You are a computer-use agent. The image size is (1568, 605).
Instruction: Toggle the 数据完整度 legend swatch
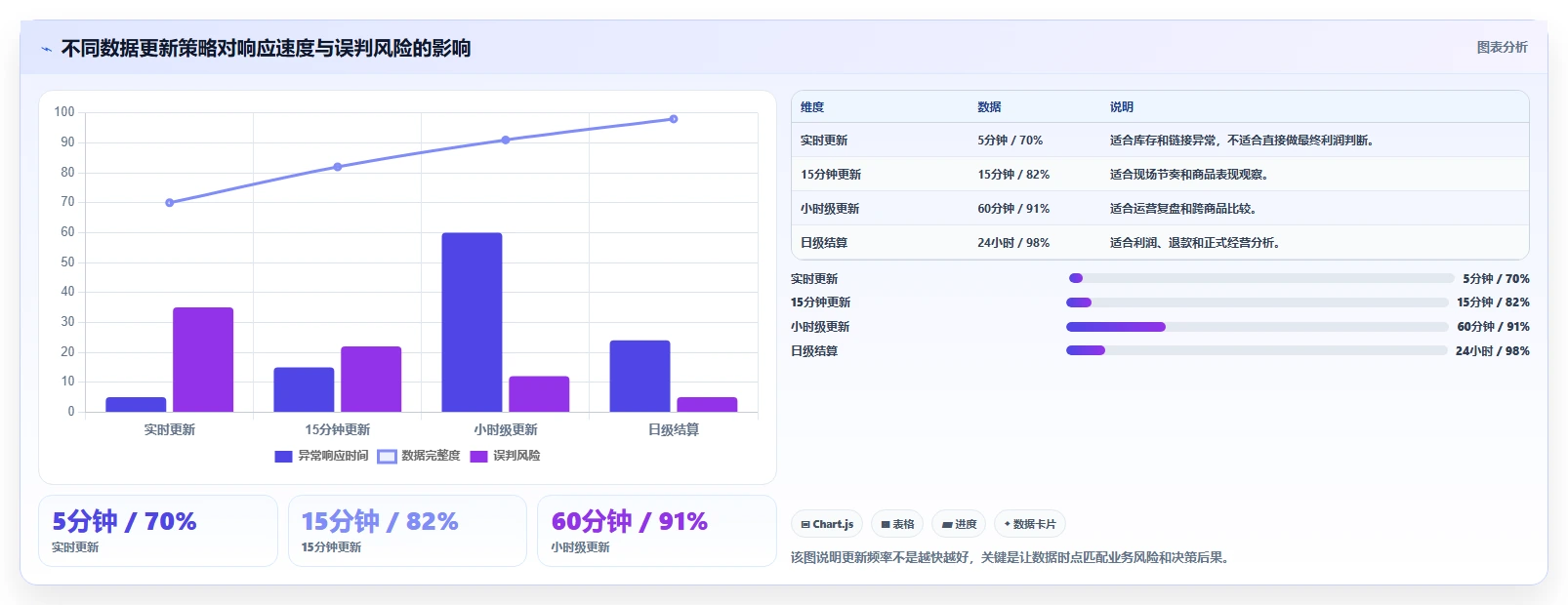(x=387, y=456)
